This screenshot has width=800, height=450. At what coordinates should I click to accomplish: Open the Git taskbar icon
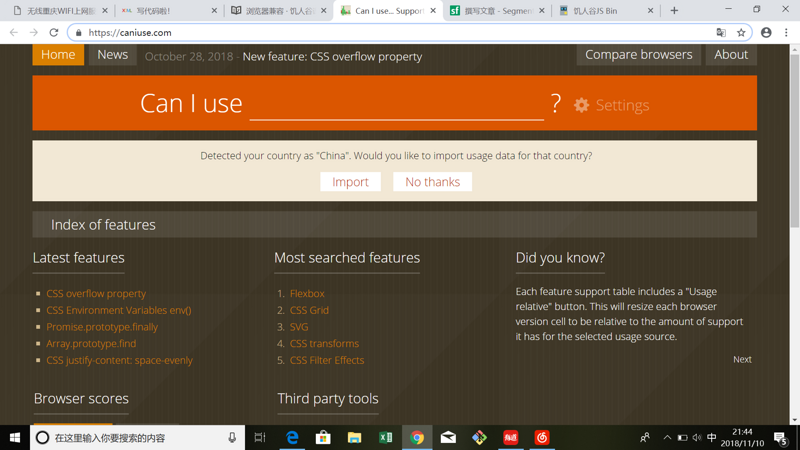tap(479, 438)
